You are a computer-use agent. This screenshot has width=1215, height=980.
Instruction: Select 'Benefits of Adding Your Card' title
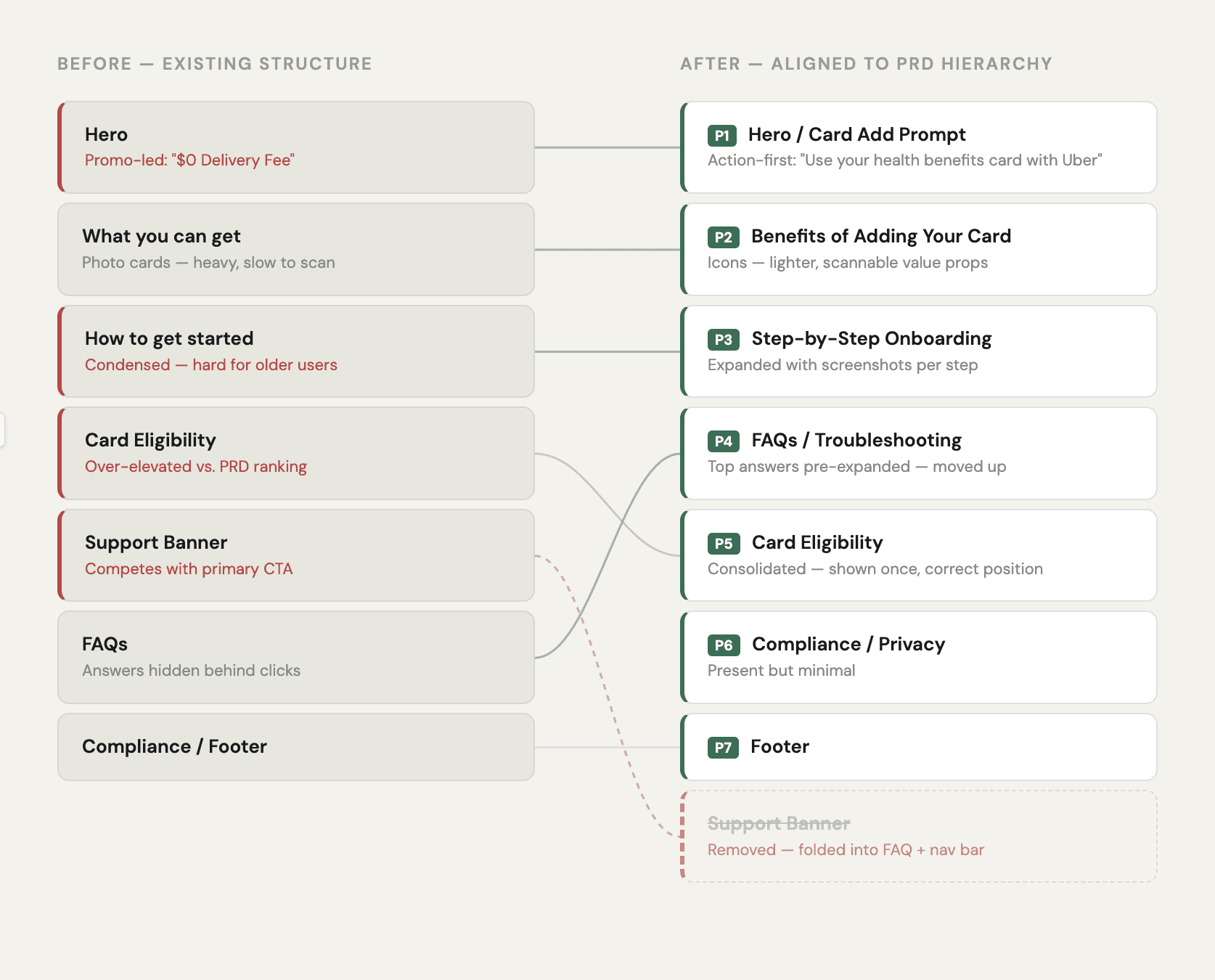(x=881, y=236)
